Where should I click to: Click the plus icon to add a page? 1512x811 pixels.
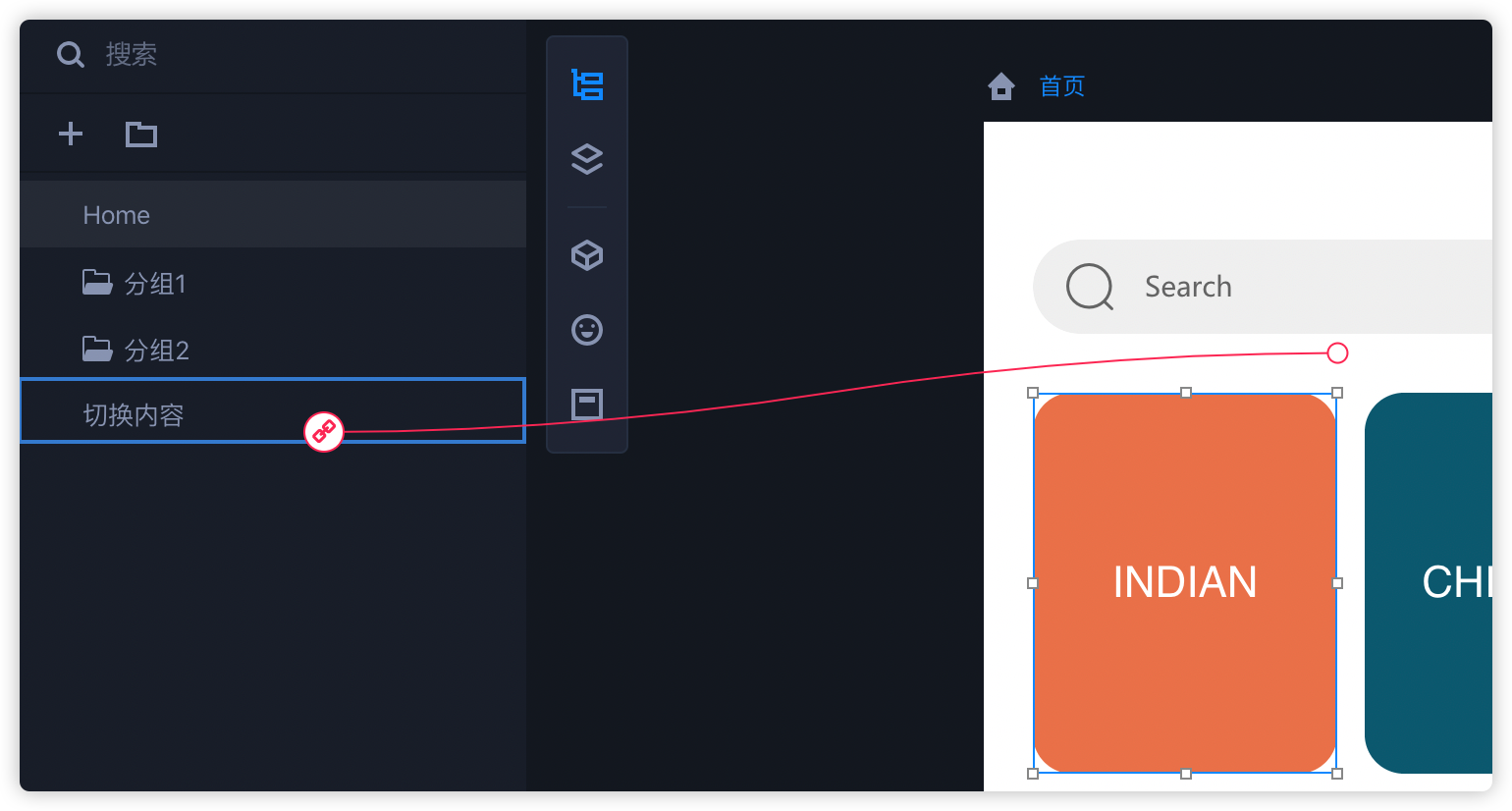click(x=71, y=134)
